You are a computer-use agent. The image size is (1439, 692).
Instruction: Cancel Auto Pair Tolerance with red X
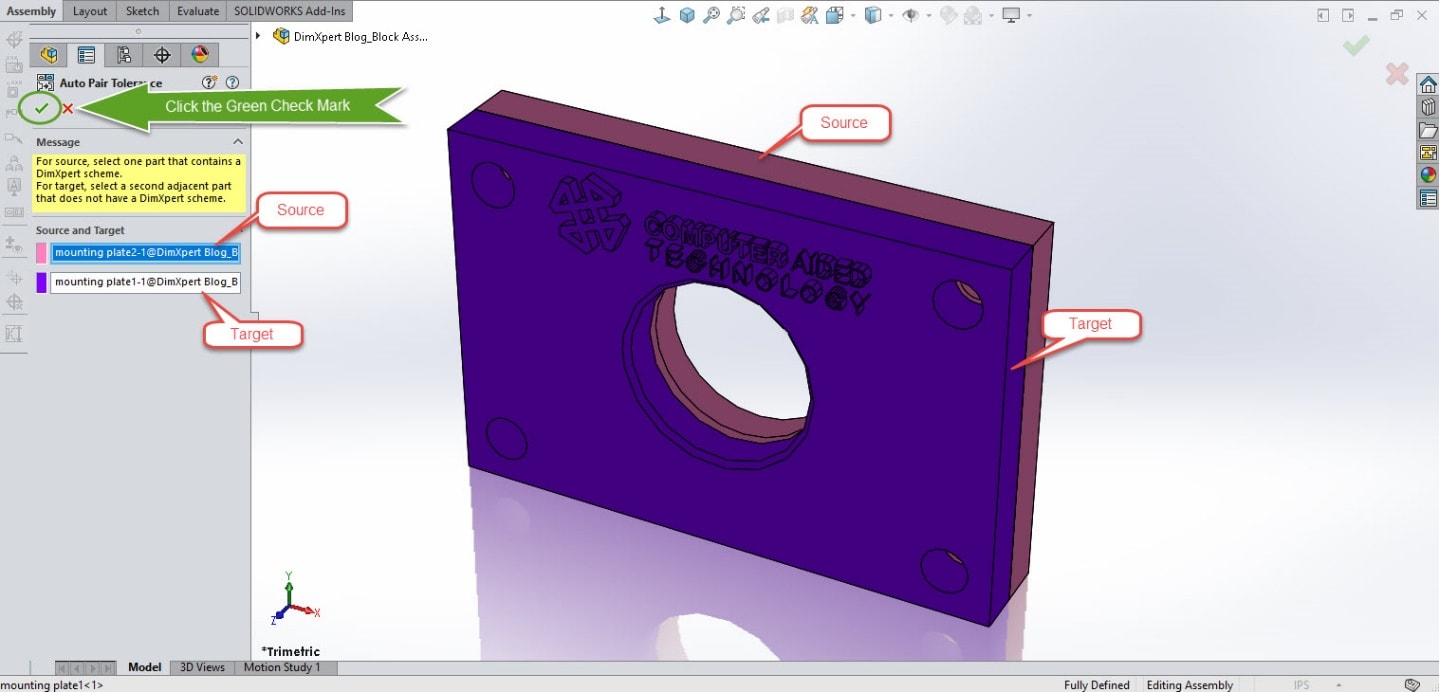[68, 108]
